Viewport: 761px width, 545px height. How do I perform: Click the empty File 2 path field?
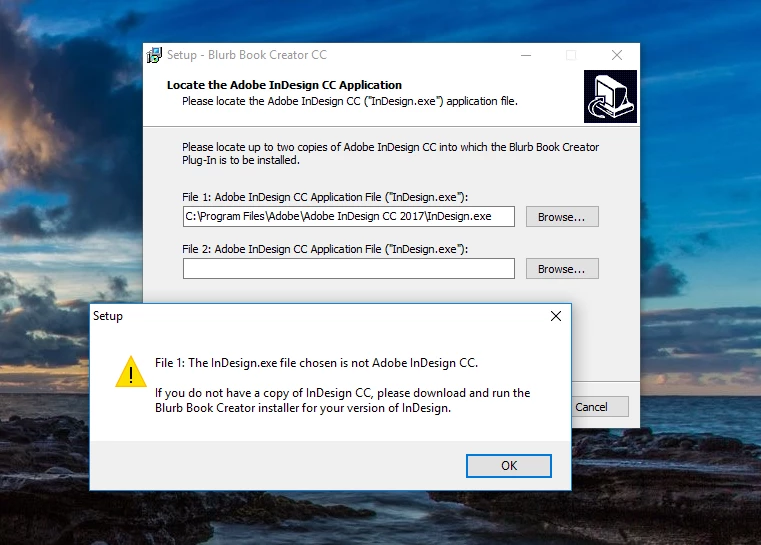(348, 269)
